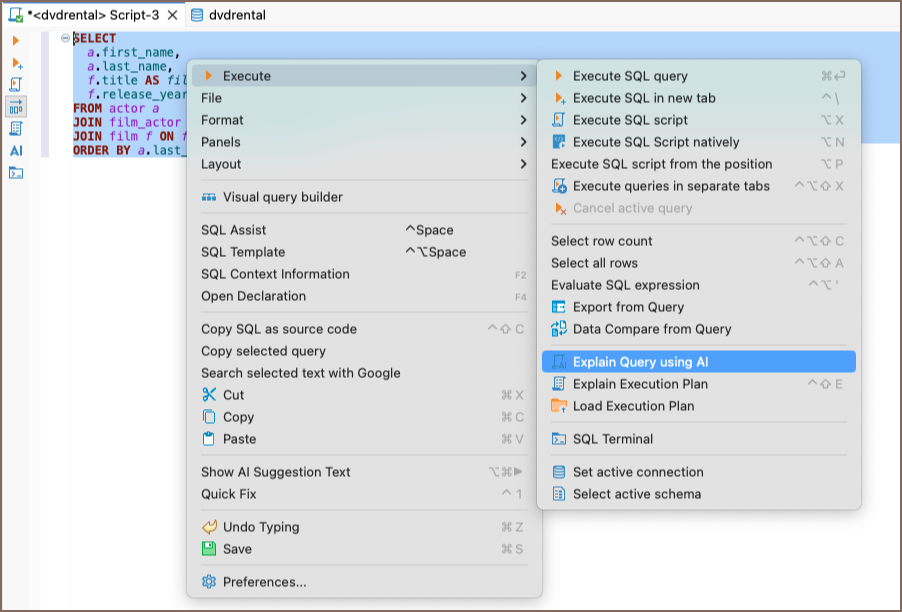Choose Execute SQL Script natively
This screenshot has width=902, height=612.
point(656,142)
